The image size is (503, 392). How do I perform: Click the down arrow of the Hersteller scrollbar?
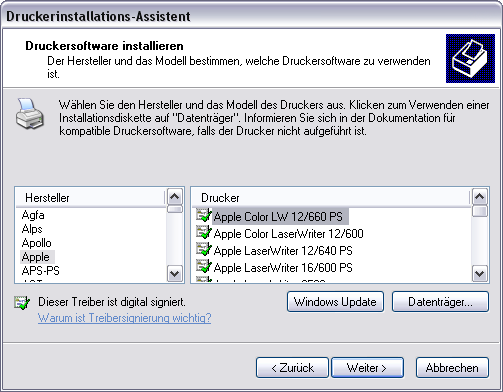pyautogui.click(x=175, y=274)
